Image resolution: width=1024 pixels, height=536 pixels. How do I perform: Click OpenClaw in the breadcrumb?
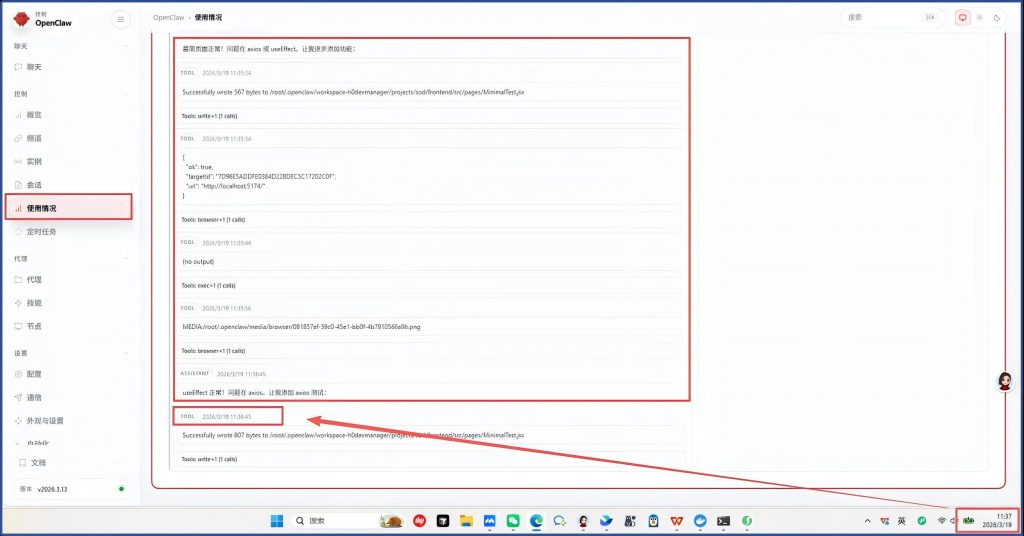tap(167, 18)
